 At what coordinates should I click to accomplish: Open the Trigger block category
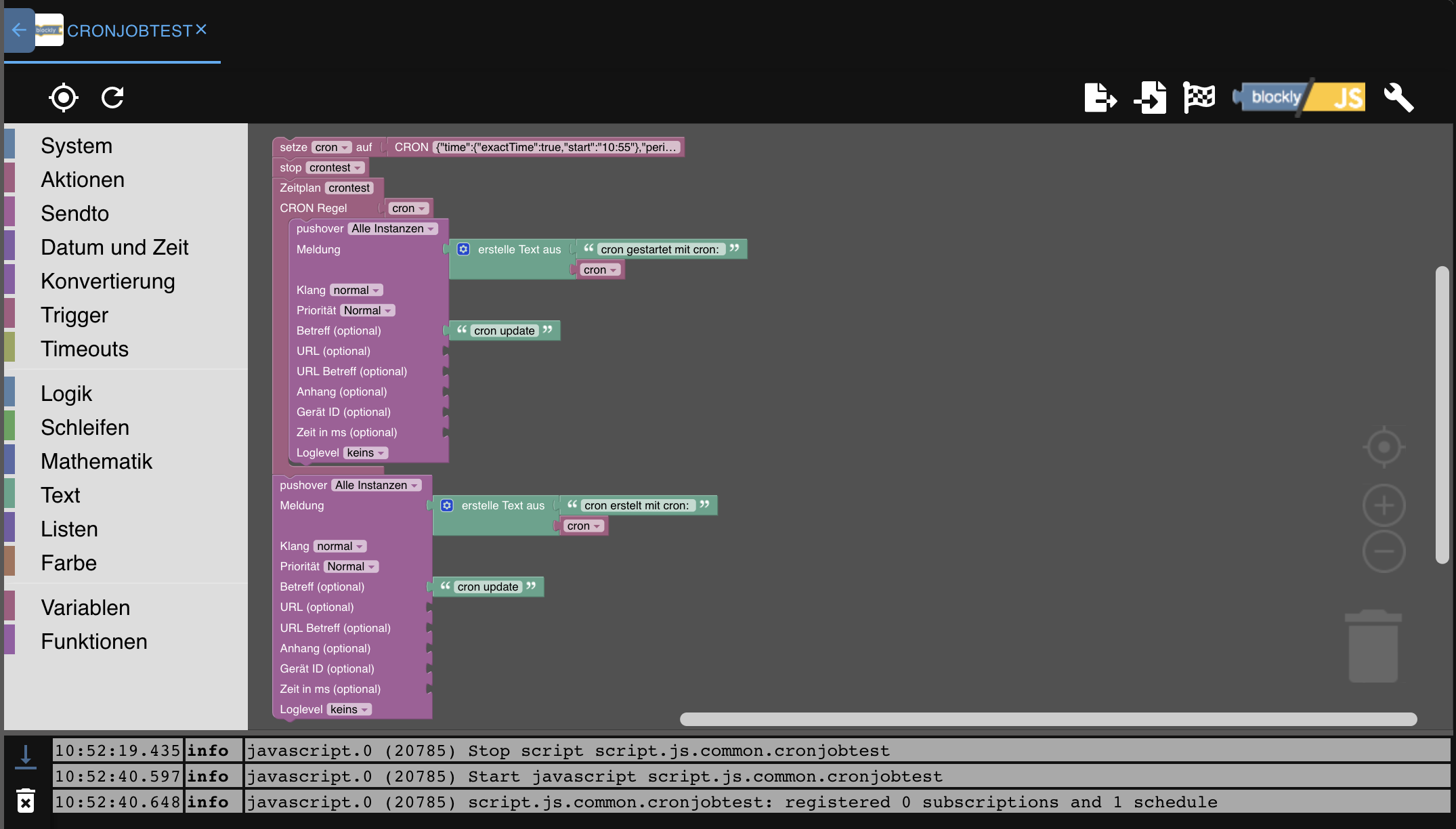pos(74,315)
